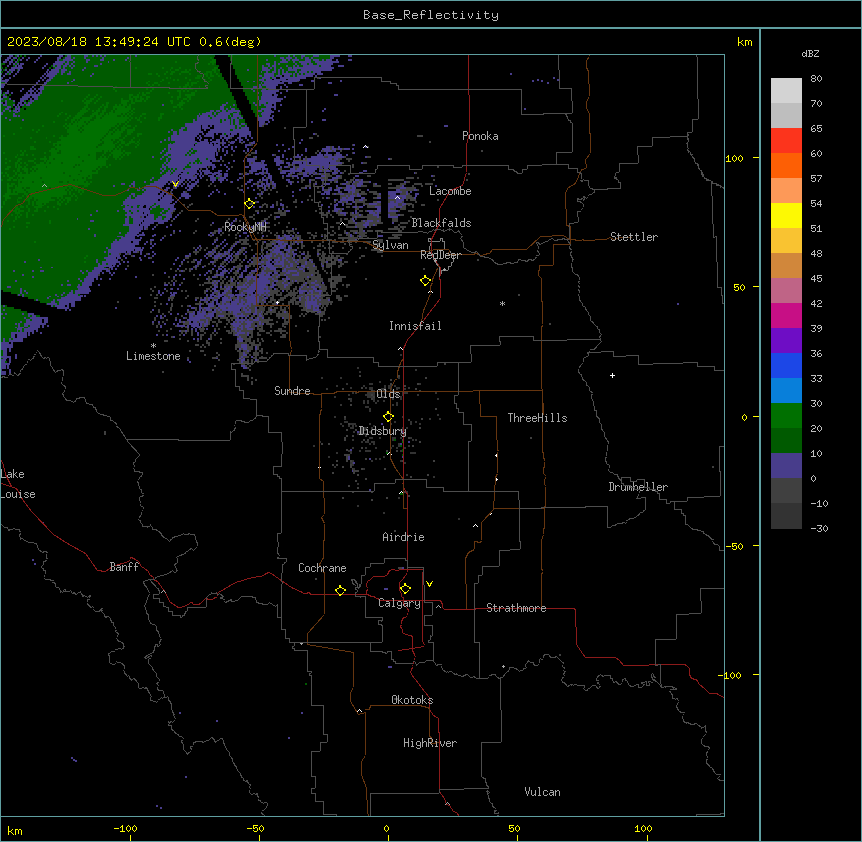Click the Sylvan label

click(390, 245)
